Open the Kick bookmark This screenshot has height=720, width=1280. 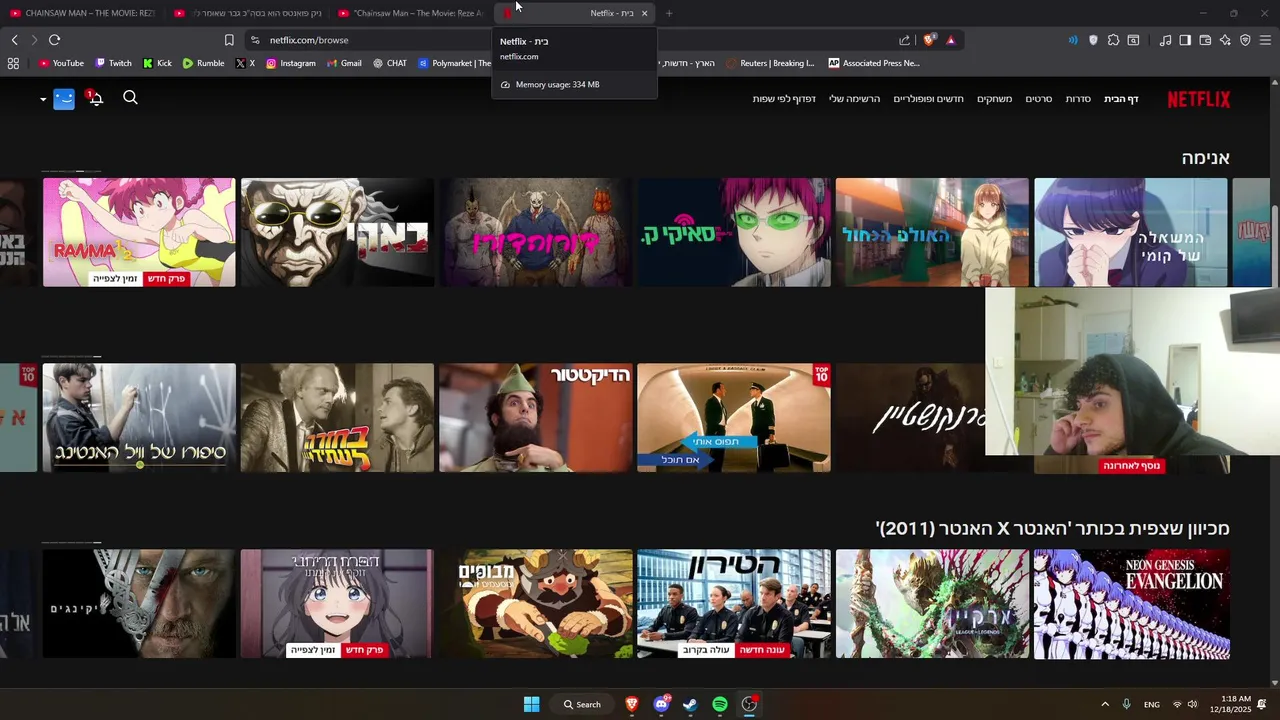pos(157,63)
